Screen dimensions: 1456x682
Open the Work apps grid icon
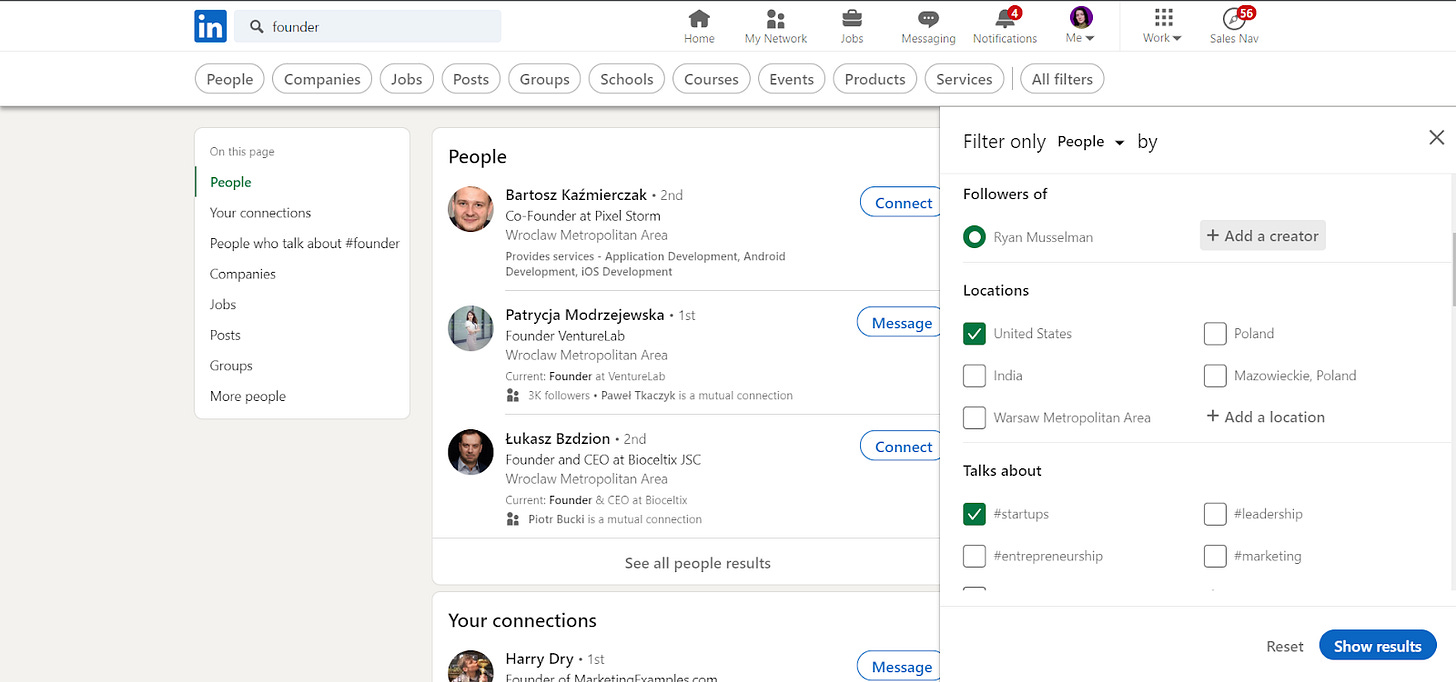(x=1162, y=18)
